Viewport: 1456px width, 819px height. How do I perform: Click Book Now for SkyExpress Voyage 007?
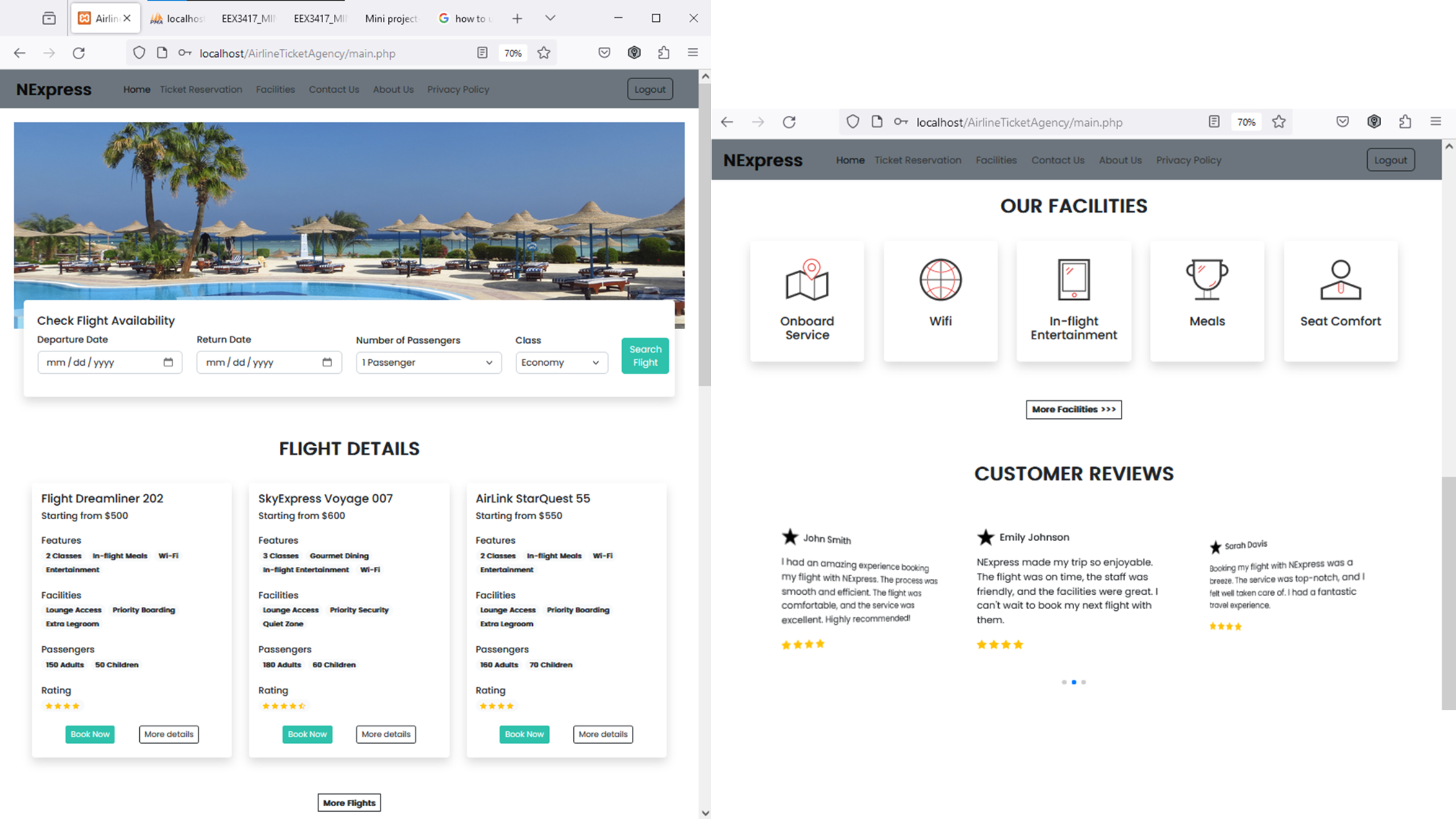coord(307,734)
